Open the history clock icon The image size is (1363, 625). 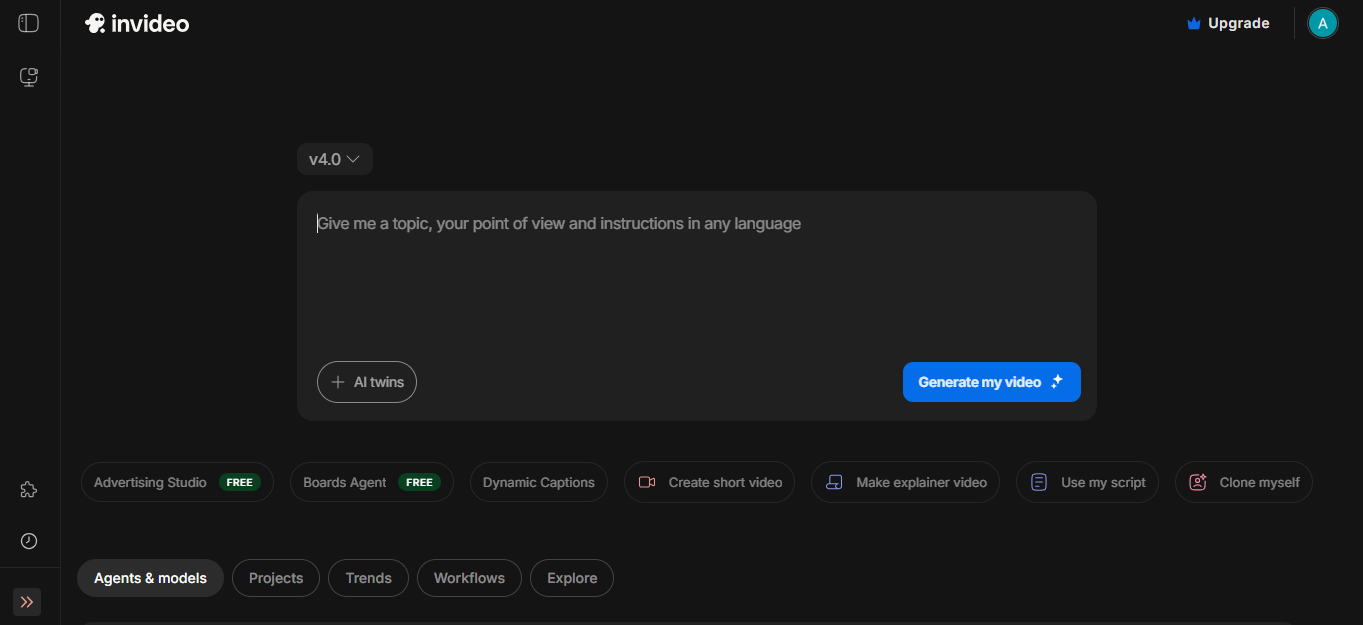tap(29, 541)
